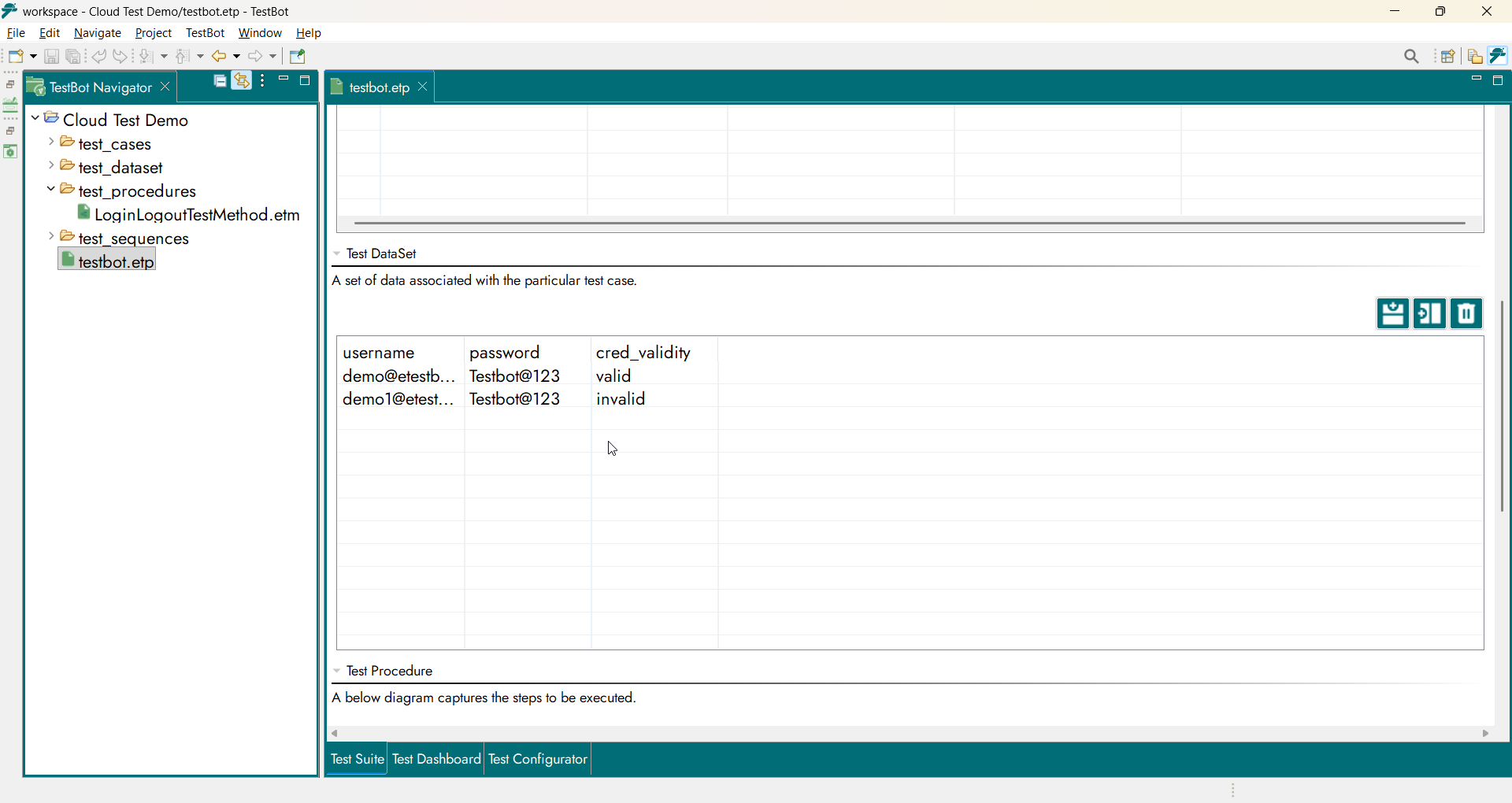Open navigator View Menu three-dots button
Image resolution: width=1512 pixels, height=803 pixels.
click(x=263, y=81)
